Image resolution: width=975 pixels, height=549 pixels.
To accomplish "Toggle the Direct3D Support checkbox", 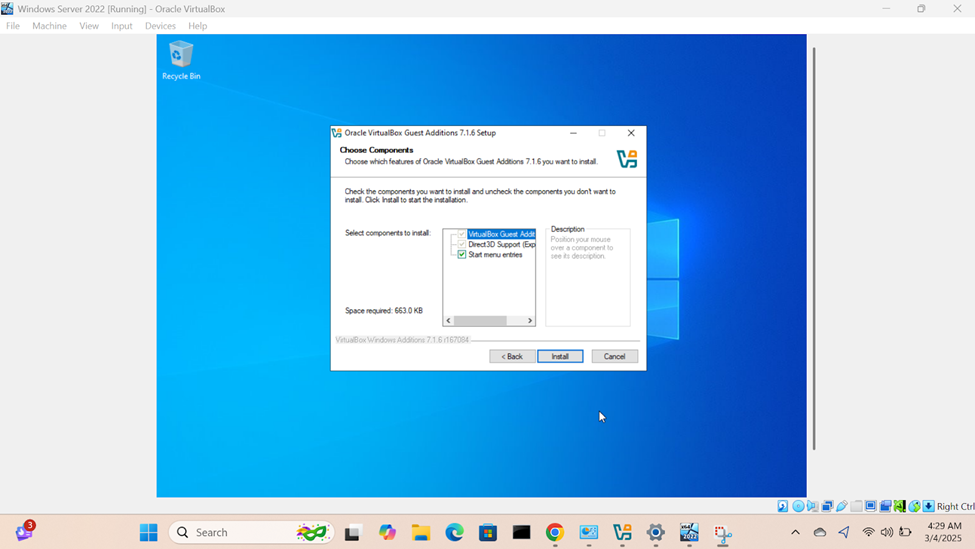I will 462,244.
